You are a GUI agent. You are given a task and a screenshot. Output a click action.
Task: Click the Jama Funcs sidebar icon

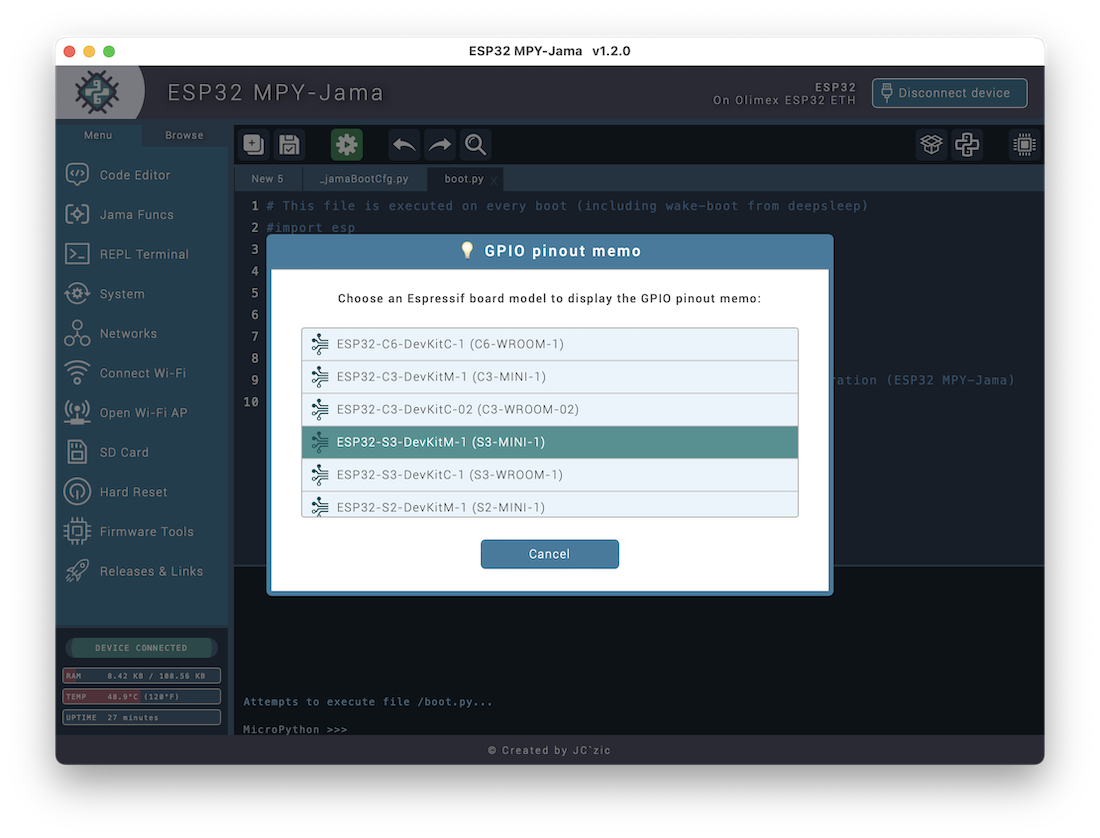point(77,214)
